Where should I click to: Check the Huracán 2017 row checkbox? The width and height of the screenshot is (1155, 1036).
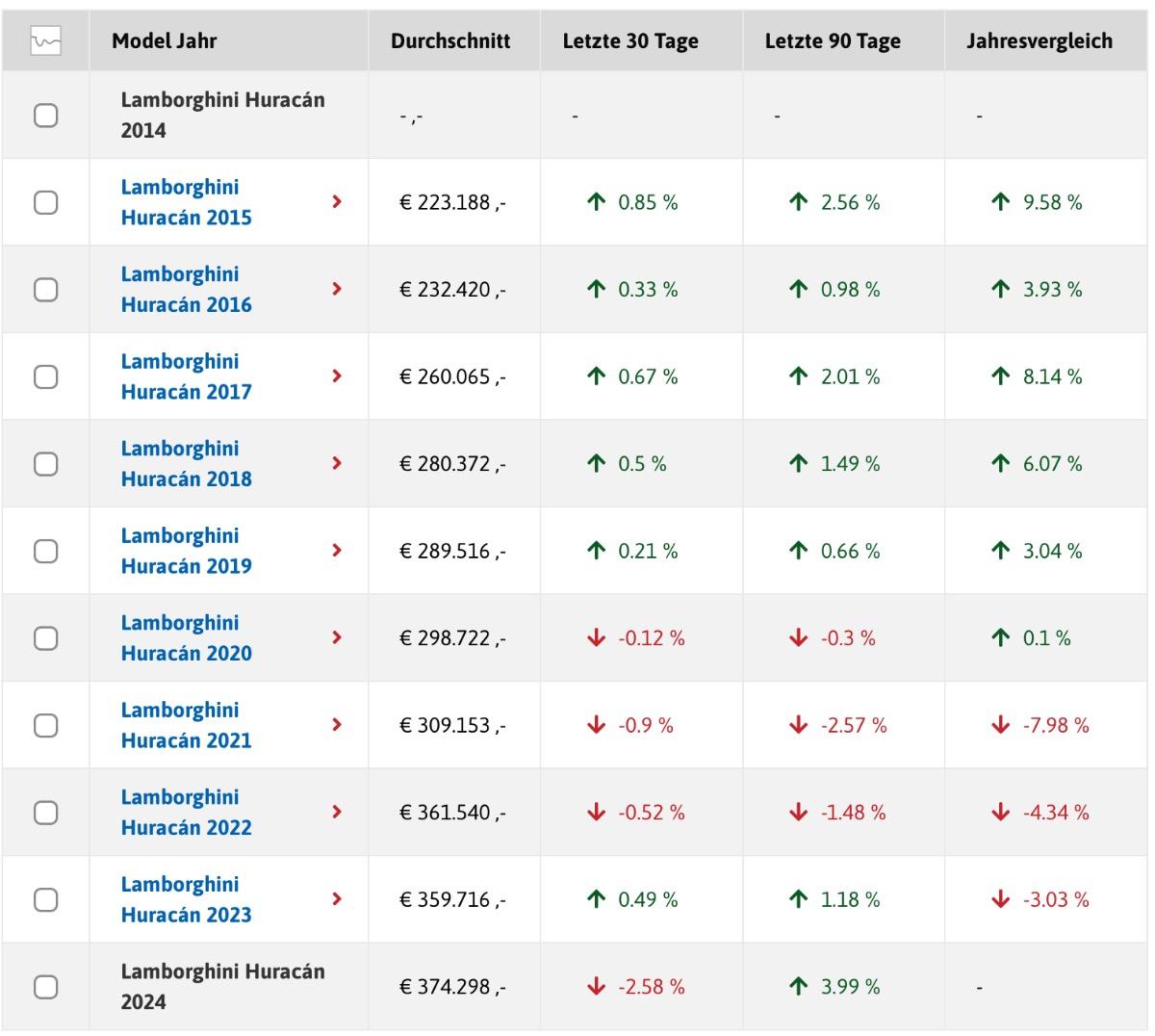(45, 376)
